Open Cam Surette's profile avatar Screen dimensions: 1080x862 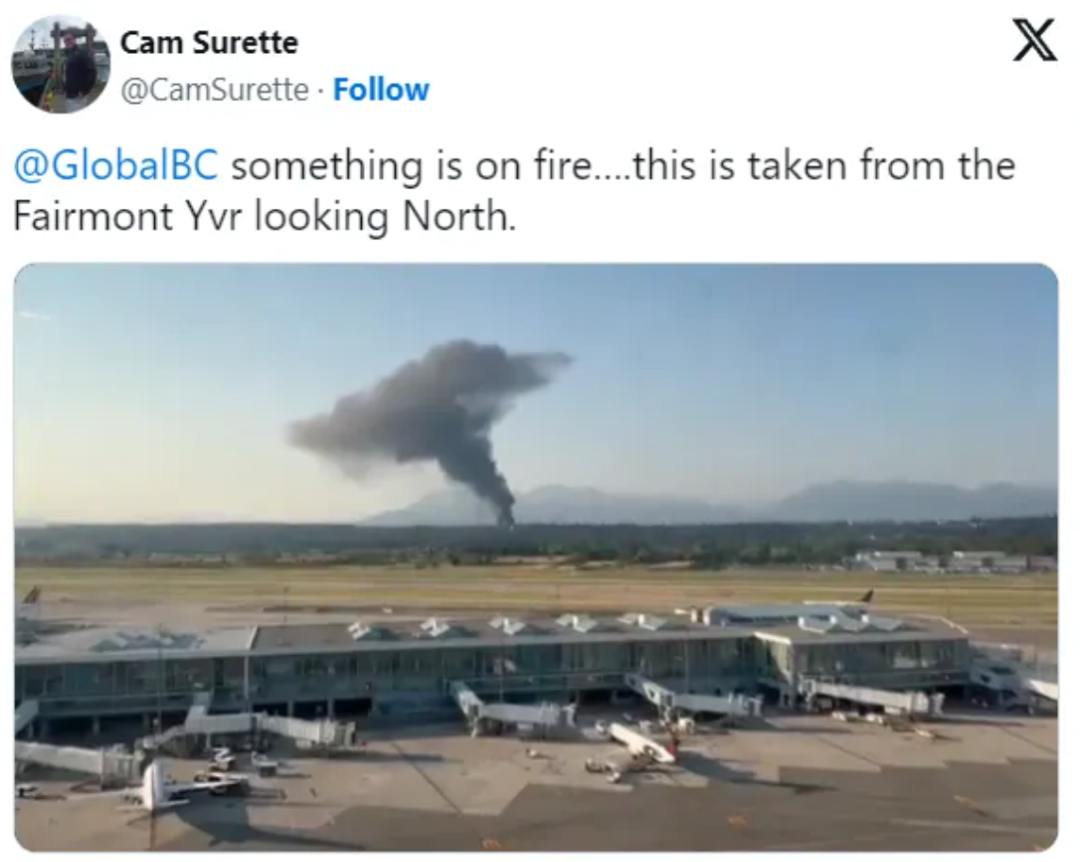tap(61, 65)
